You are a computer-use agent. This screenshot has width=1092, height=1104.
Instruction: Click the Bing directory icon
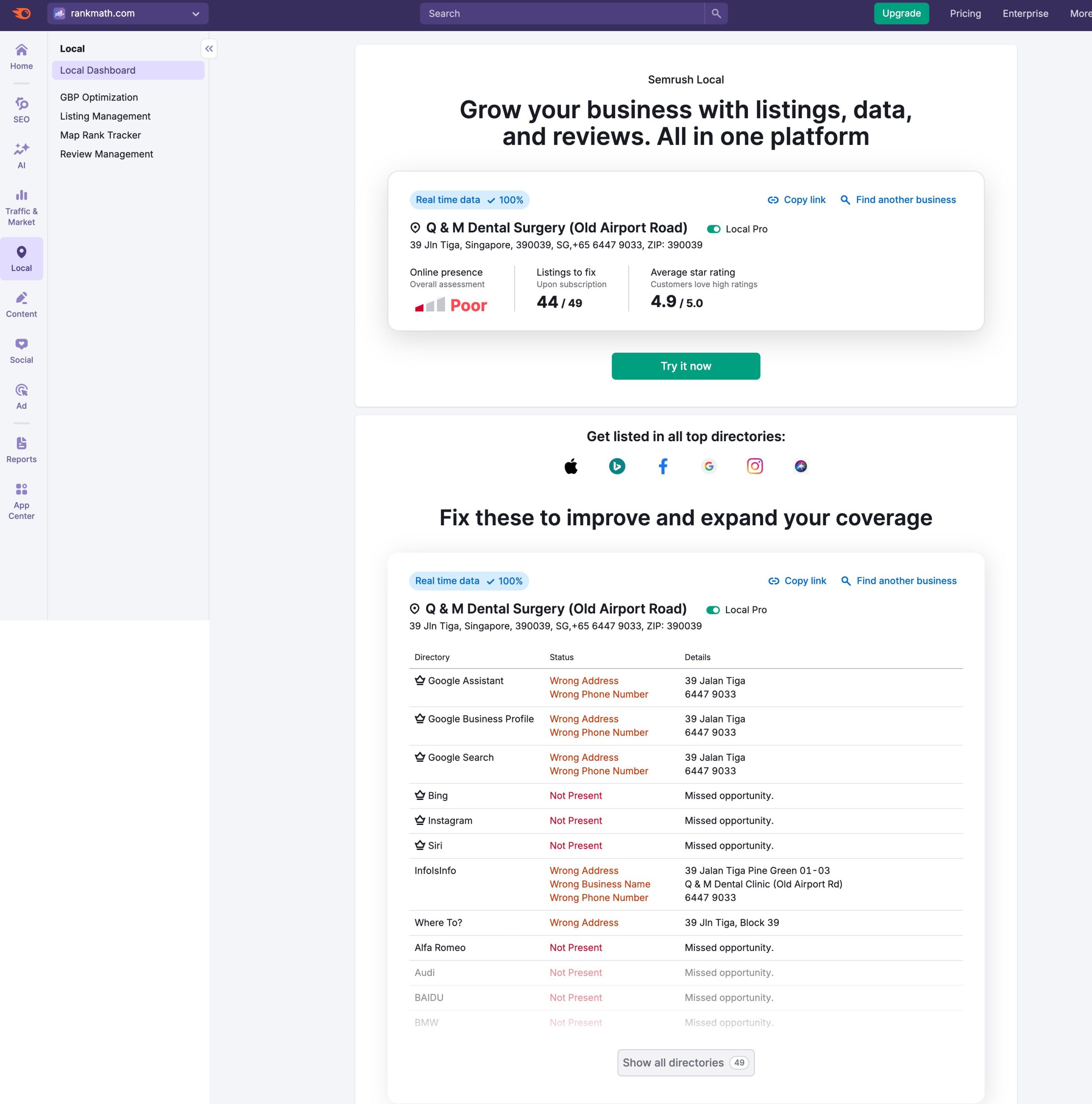pyautogui.click(x=617, y=466)
